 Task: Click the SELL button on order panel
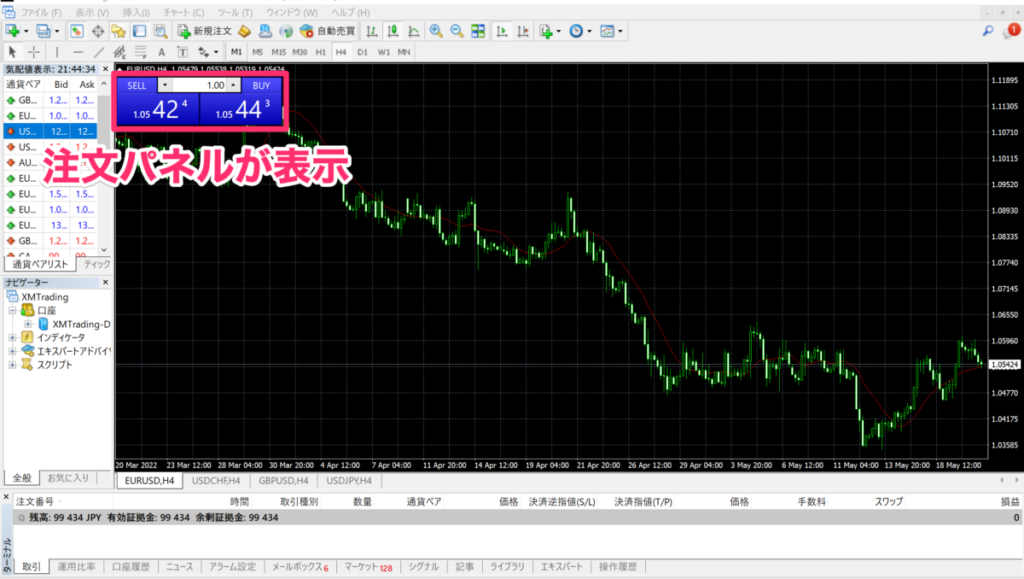[136, 86]
